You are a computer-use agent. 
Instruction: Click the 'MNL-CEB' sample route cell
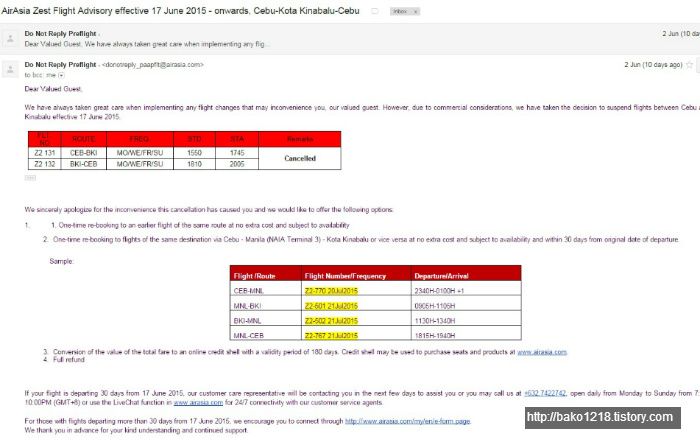[x=266, y=335]
